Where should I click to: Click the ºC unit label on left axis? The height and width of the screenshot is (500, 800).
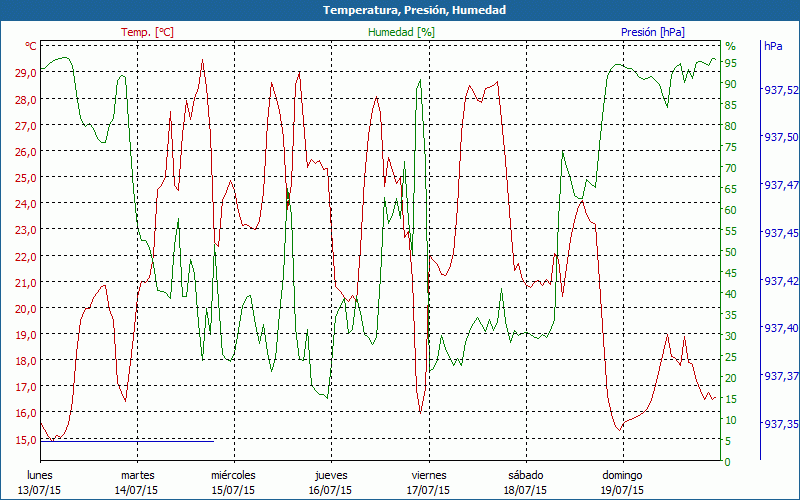coord(31,46)
